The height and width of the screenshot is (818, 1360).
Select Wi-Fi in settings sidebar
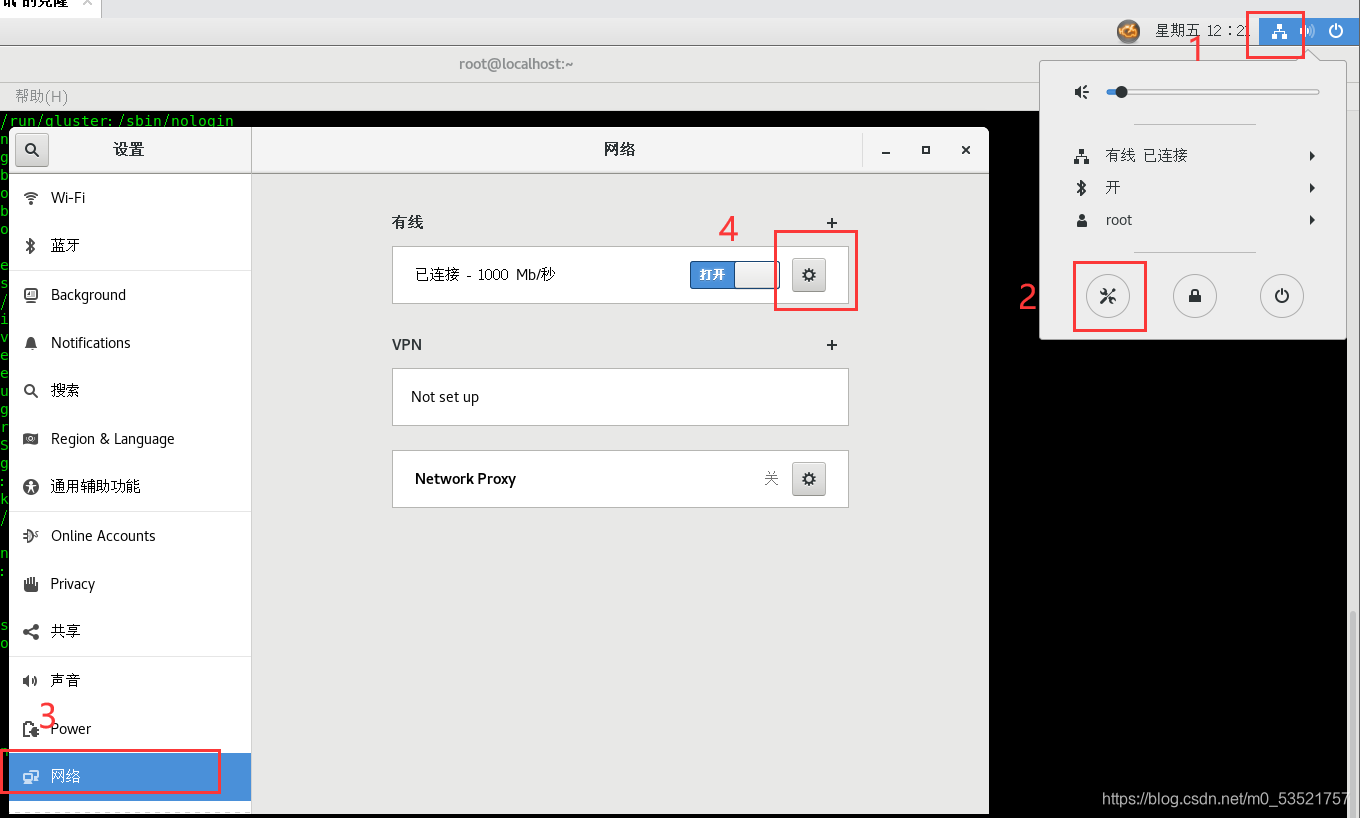point(130,198)
